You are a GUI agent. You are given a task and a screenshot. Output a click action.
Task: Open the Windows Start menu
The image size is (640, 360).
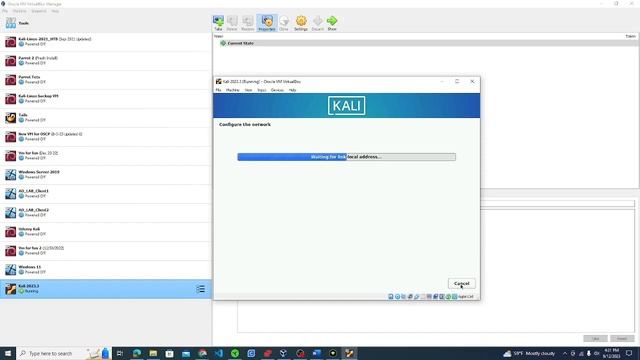tap(8, 353)
